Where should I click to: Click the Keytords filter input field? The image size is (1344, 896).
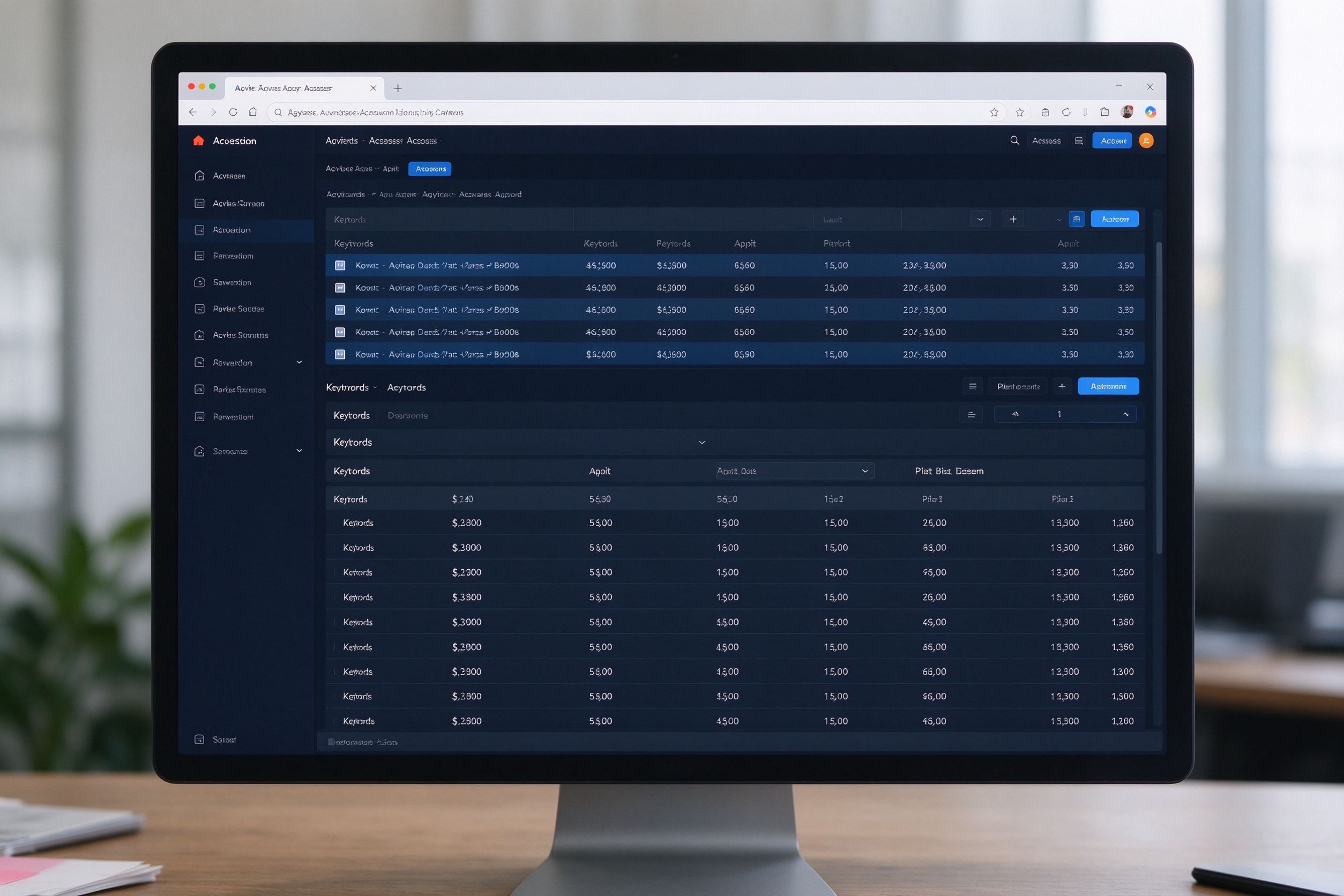click(449, 219)
